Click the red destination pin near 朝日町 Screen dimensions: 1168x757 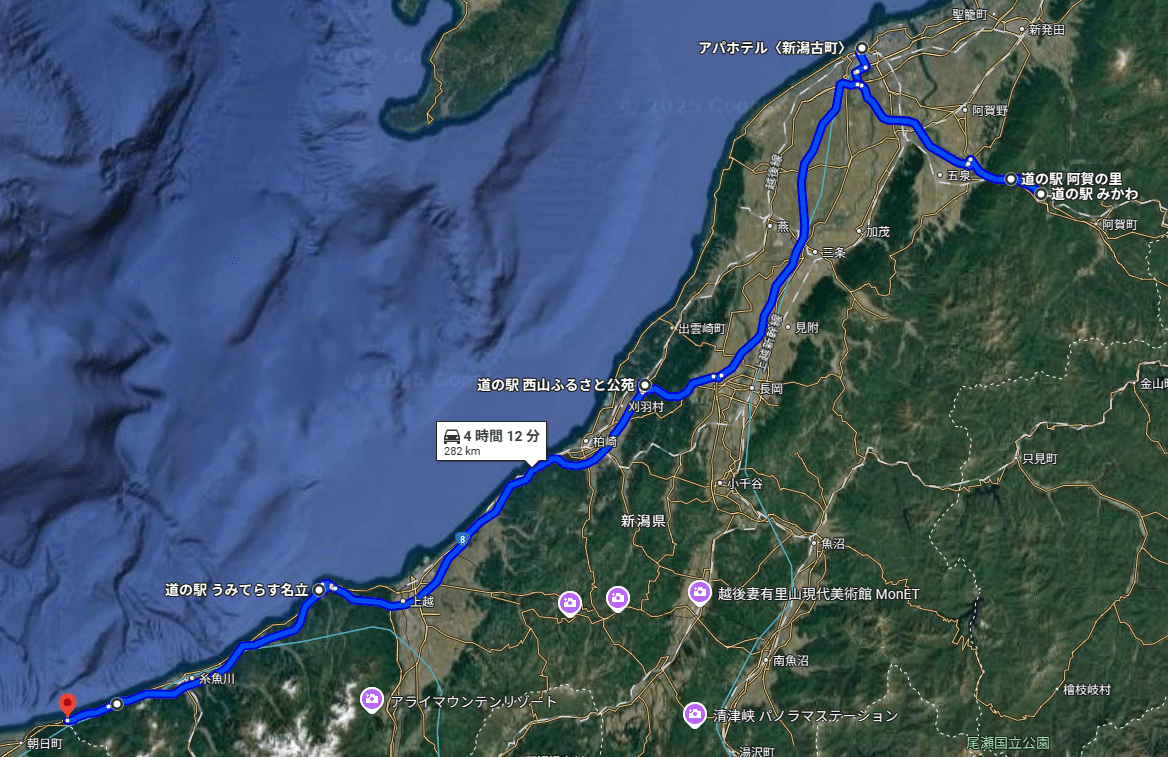pyautogui.click(x=68, y=705)
